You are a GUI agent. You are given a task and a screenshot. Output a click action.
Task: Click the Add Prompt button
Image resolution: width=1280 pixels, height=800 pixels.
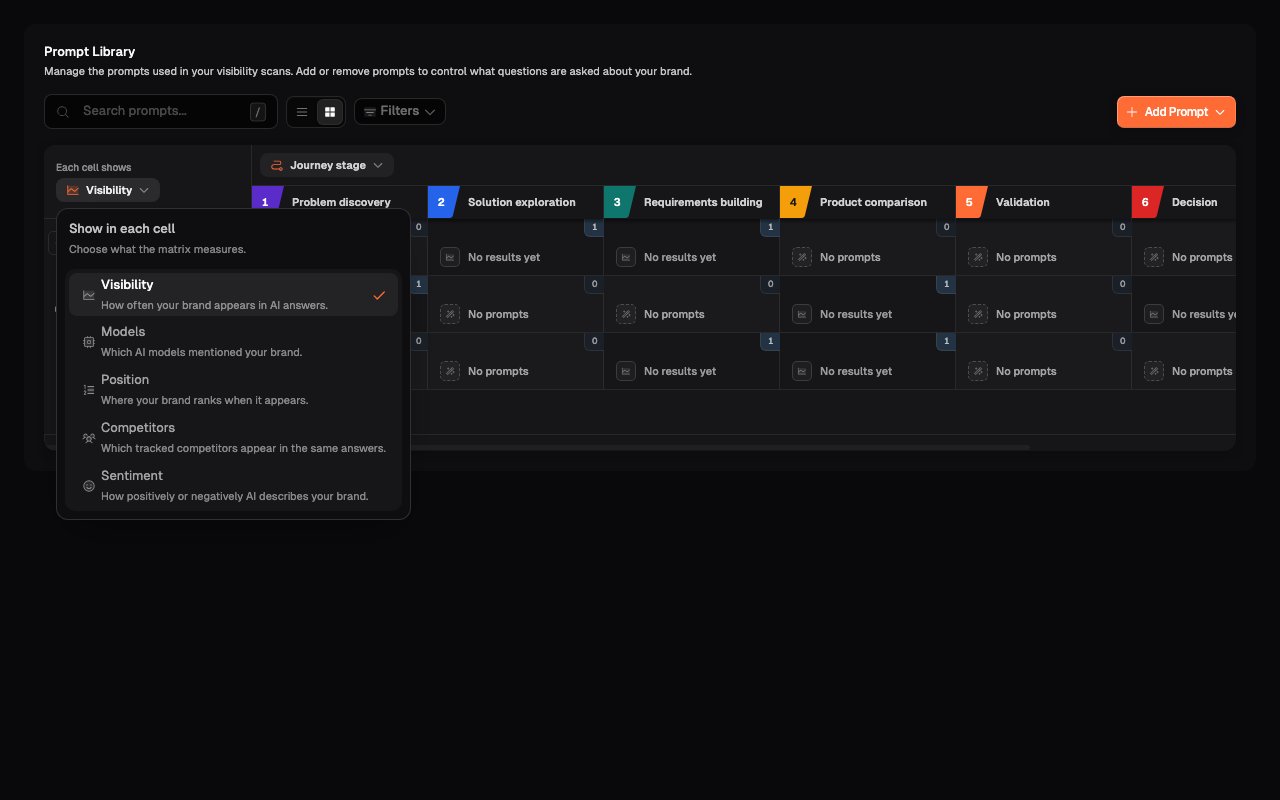[1176, 112]
